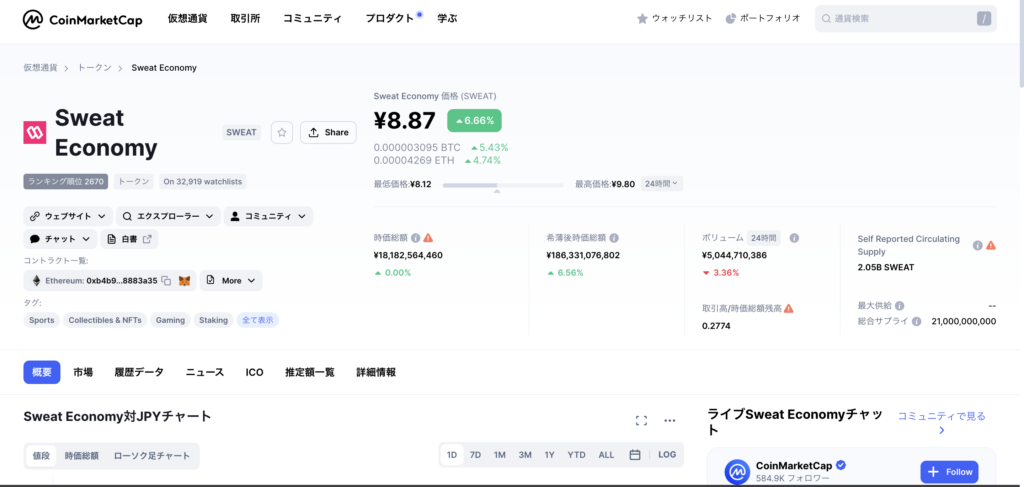Click the Share button
1024x487 pixels.
click(x=328, y=133)
